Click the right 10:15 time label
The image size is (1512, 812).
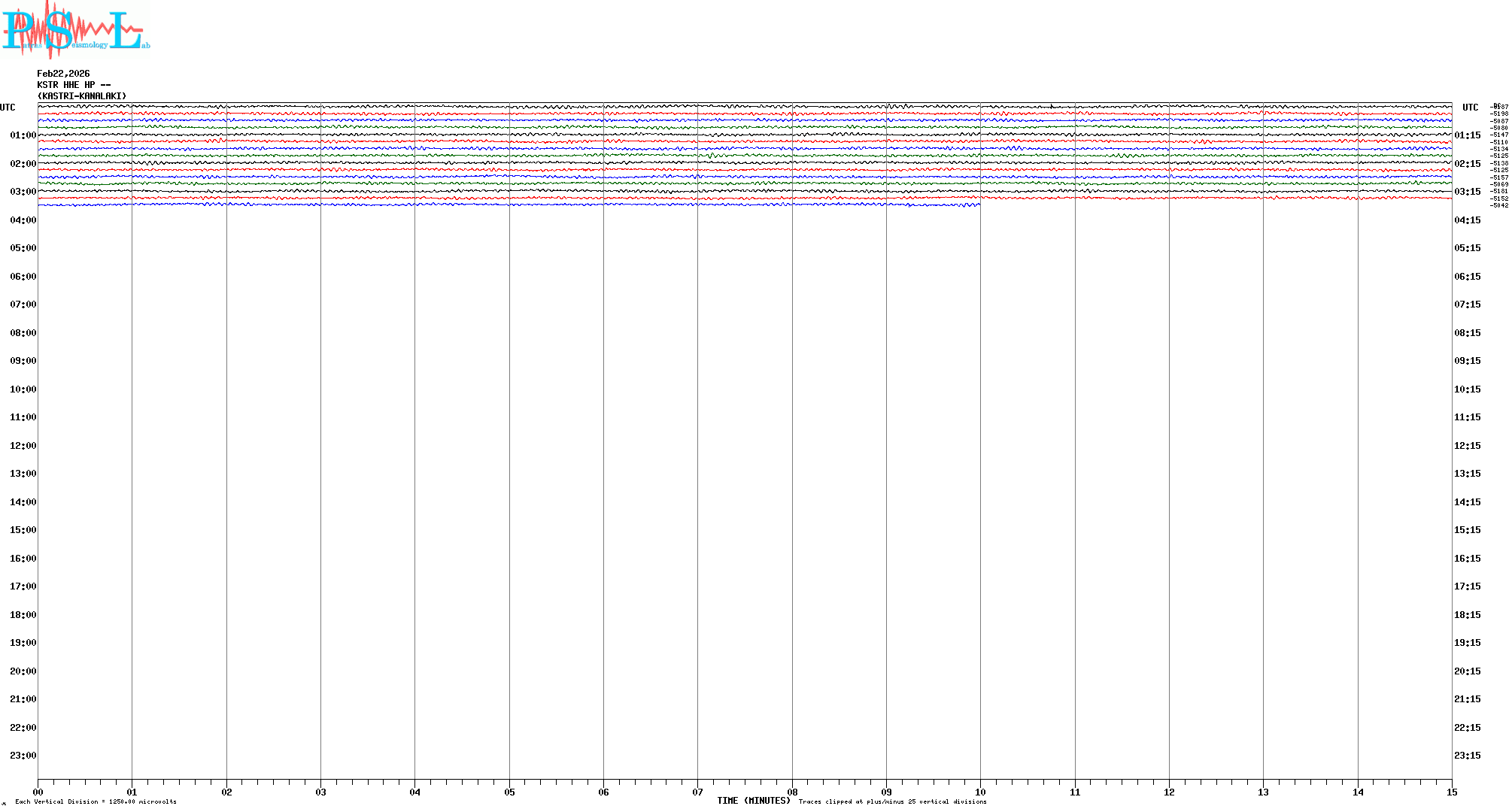tap(1467, 389)
